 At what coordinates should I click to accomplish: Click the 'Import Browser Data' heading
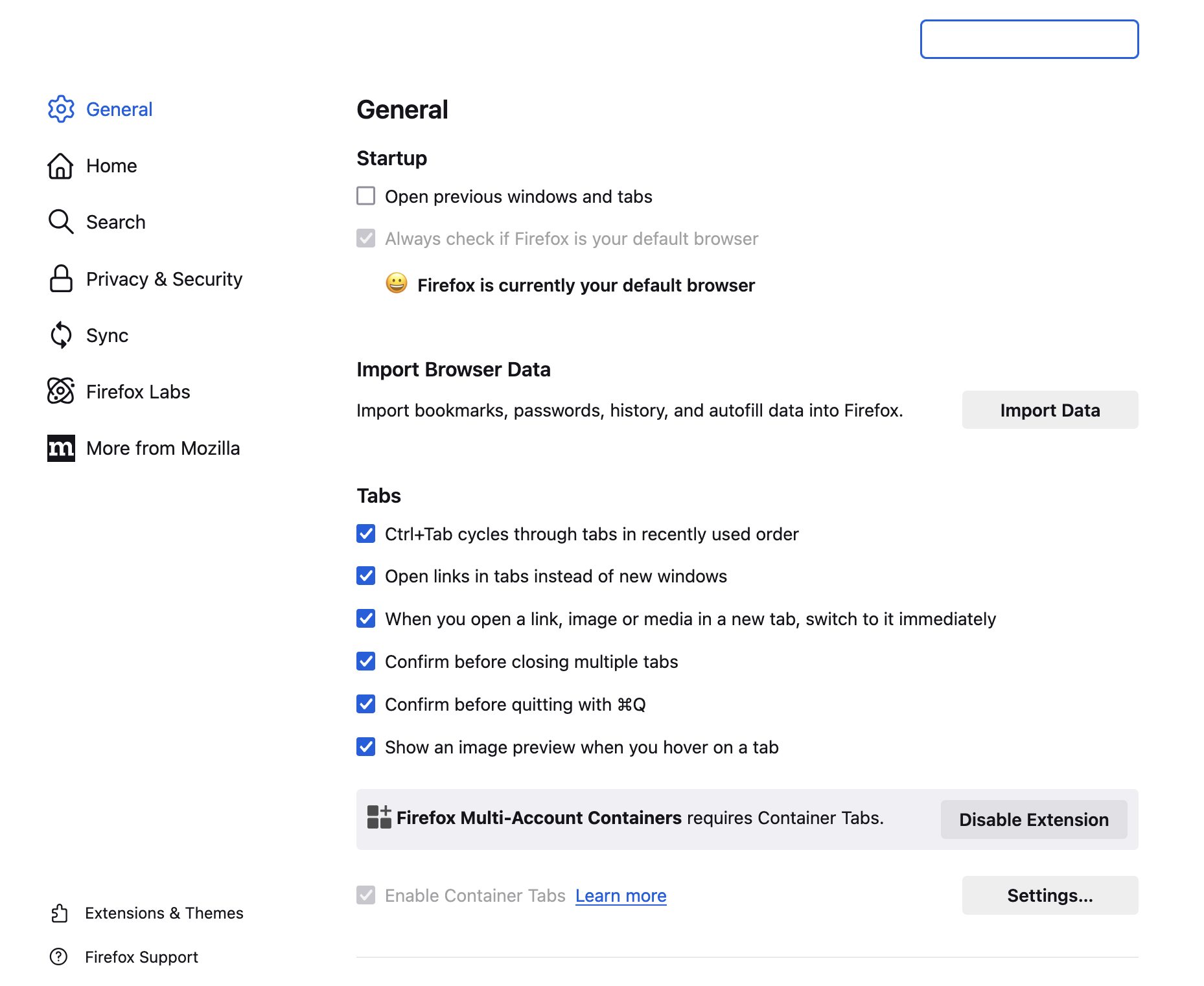coord(453,369)
